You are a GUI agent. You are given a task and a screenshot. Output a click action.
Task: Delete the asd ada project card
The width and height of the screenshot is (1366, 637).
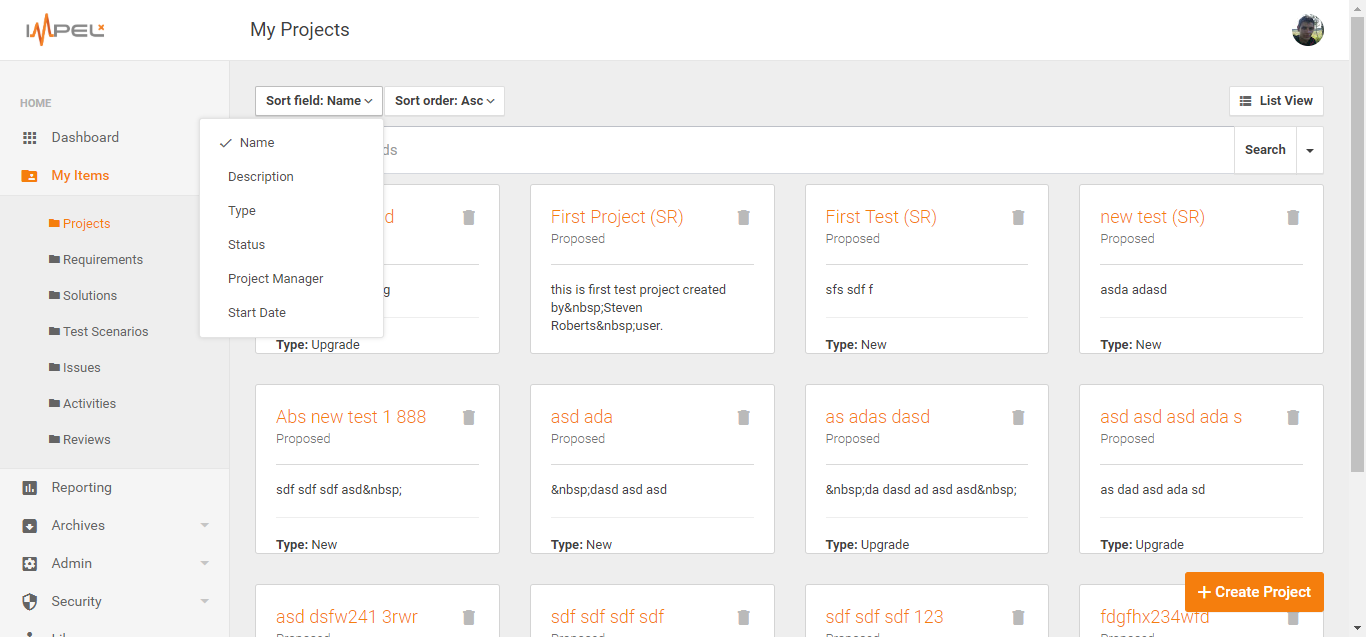(743, 417)
